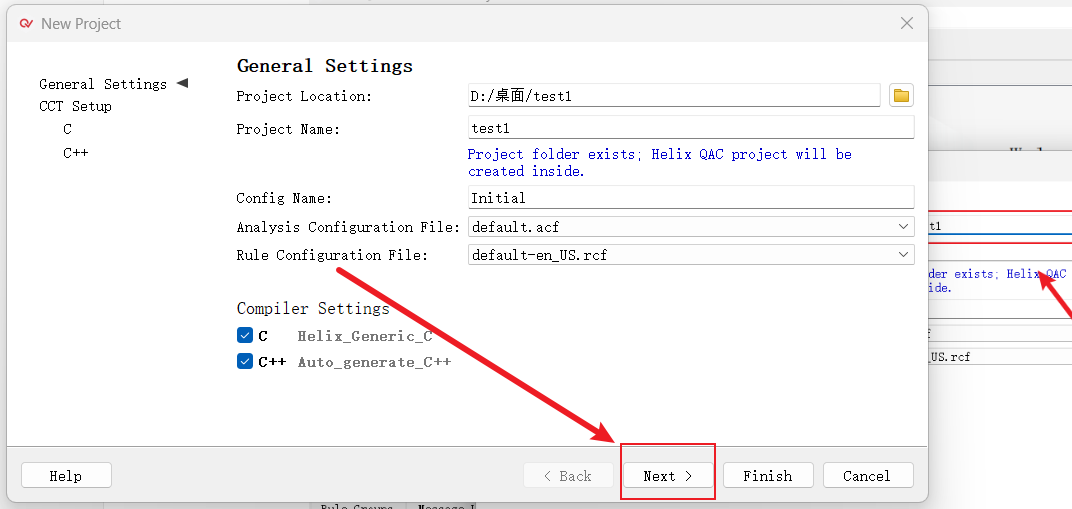Click the Compiler Settings heading

click(x=313, y=308)
